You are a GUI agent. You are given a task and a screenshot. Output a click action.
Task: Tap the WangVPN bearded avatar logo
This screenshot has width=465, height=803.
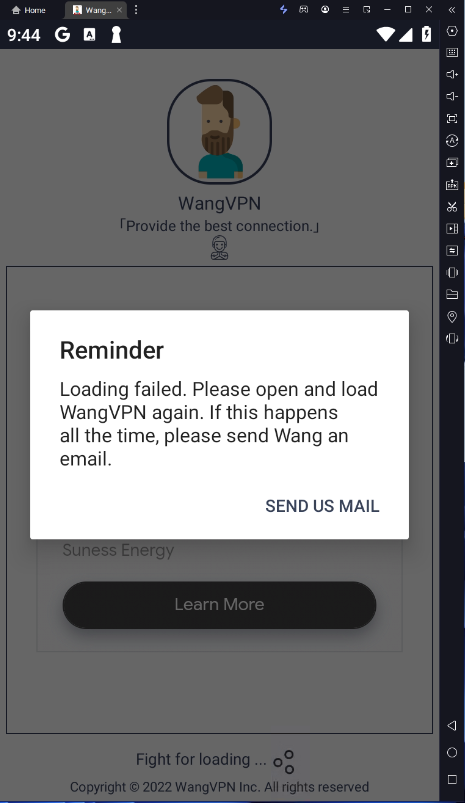(x=219, y=131)
